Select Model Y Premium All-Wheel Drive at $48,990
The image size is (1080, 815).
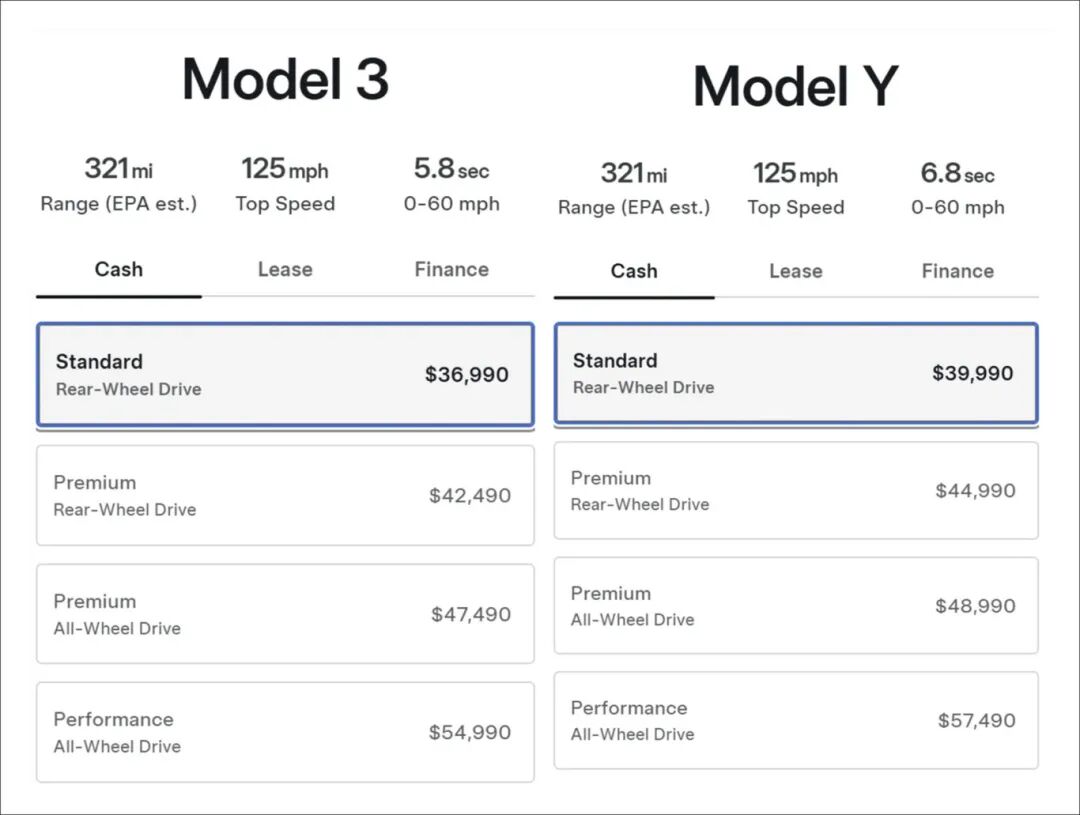[796, 606]
